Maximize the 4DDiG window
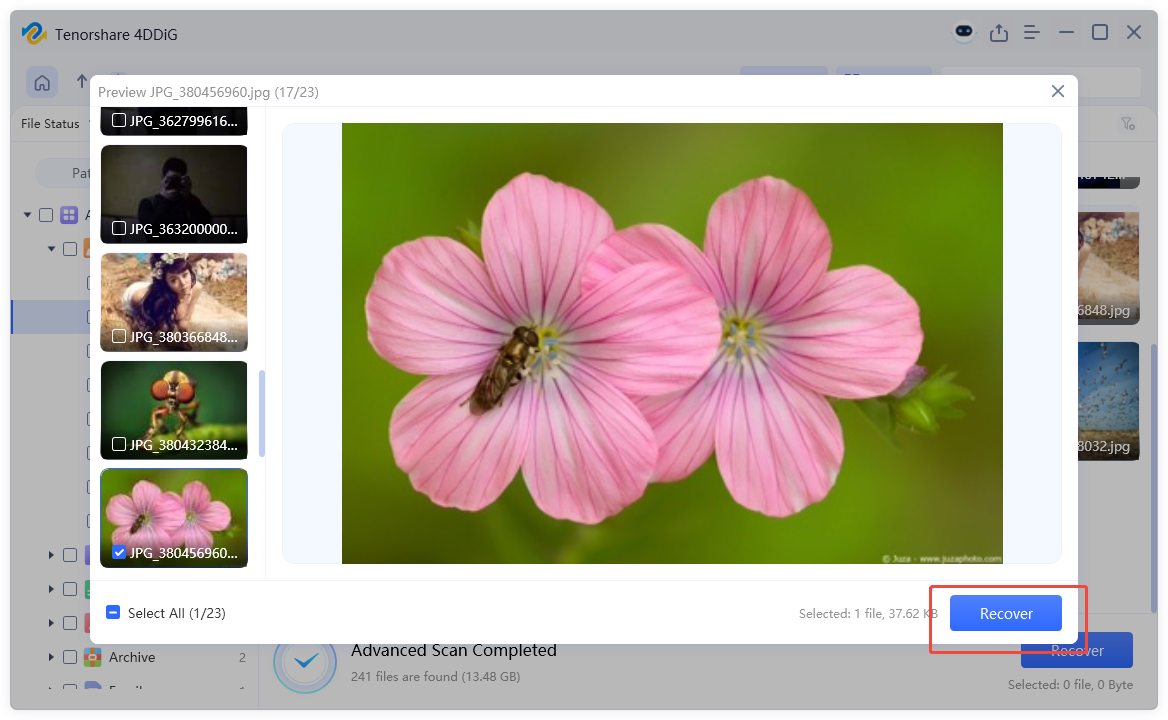This screenshot has width=1168, height=720. click(x=1099, y=32)
